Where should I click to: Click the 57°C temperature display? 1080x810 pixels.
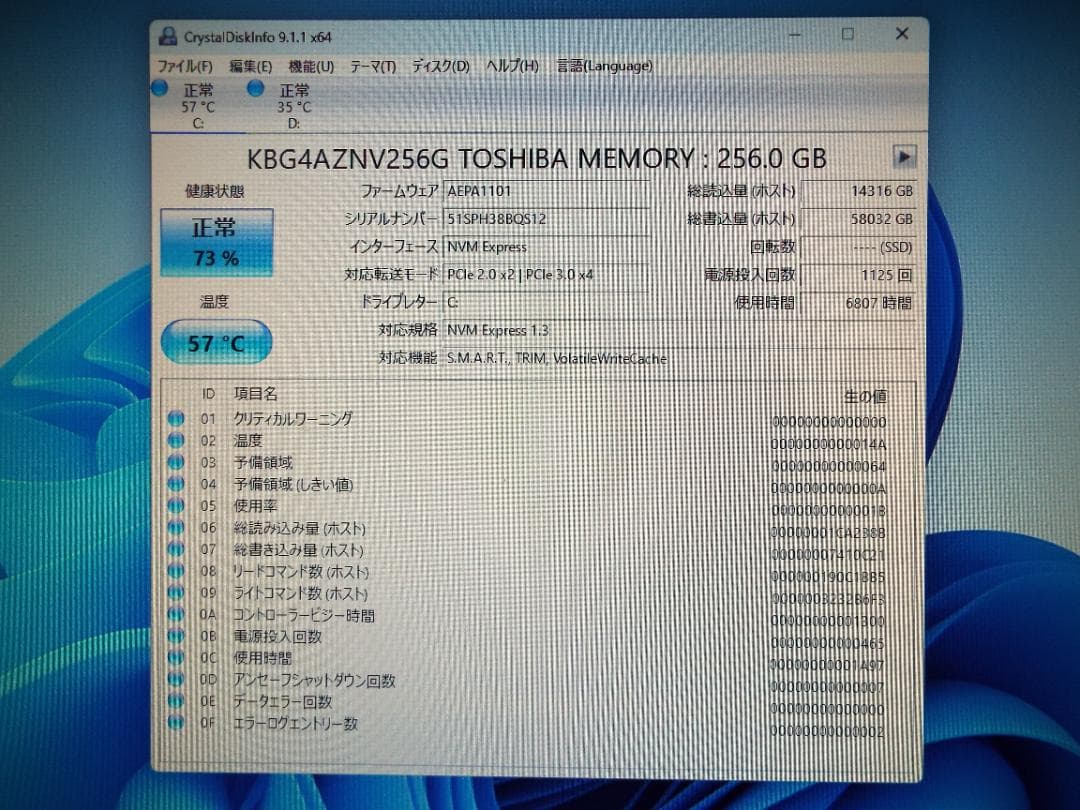[216, 342]
